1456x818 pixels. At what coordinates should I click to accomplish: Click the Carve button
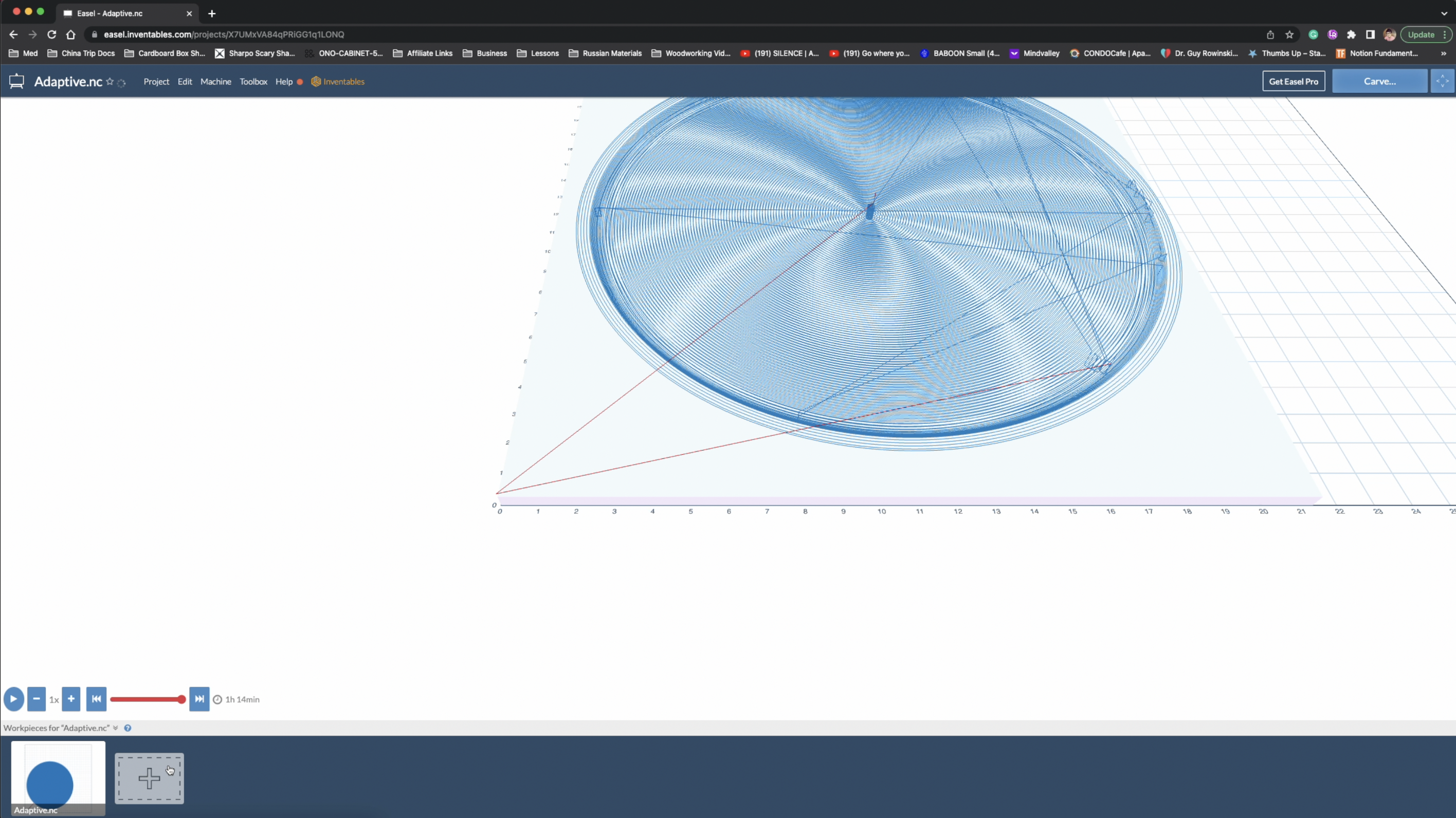(1379, 81)
